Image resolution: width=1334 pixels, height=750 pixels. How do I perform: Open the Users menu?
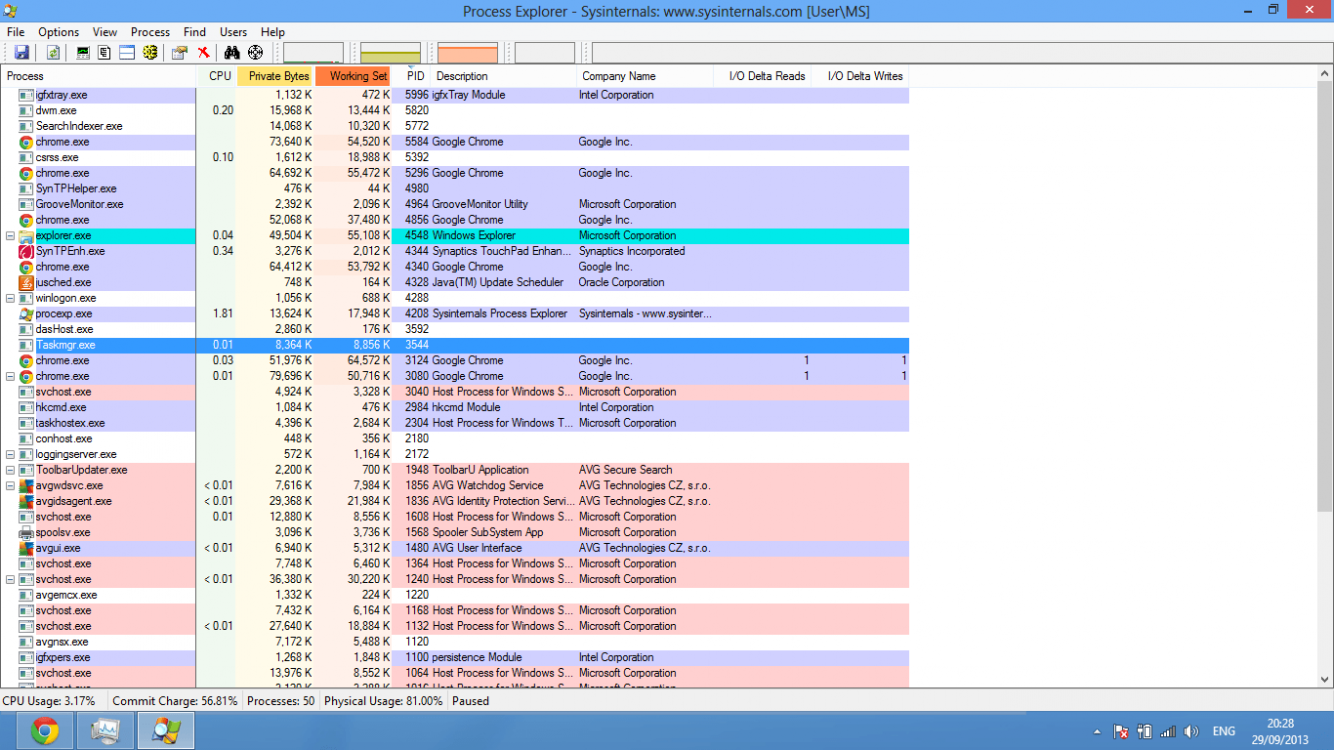point(233,32)
